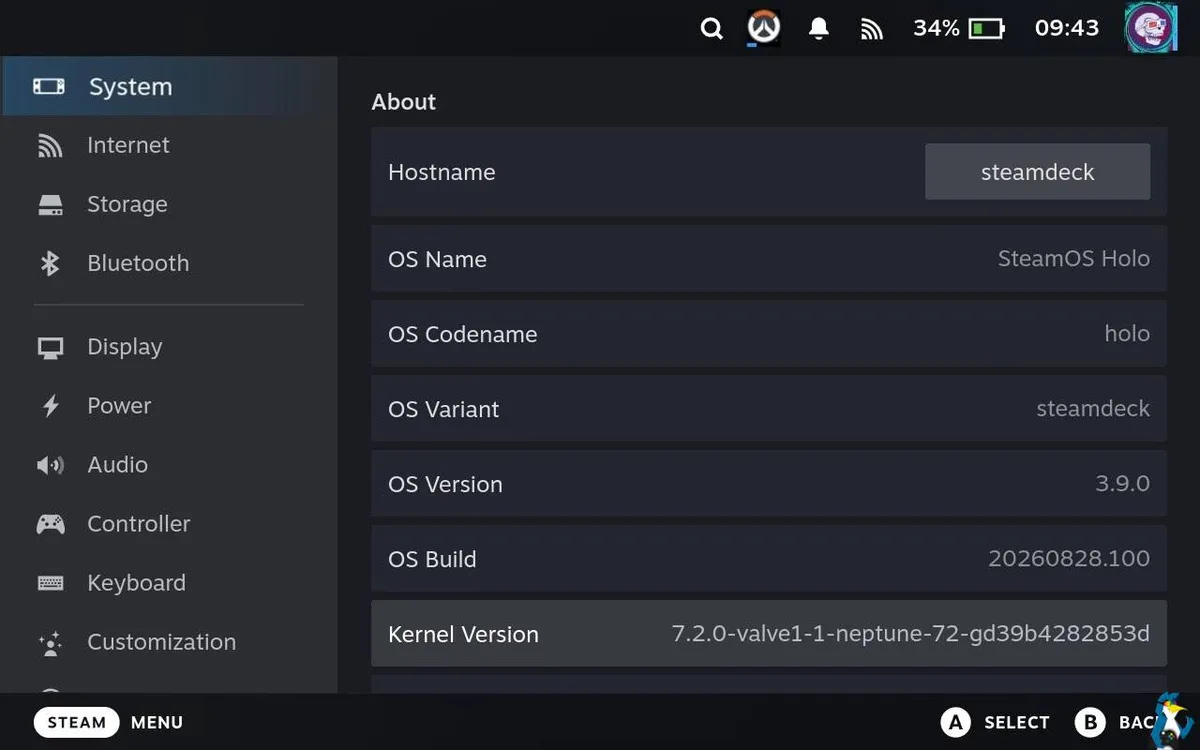
Task: Click the Display monitor icon in the sidebar
Action: tap(50, 348)
